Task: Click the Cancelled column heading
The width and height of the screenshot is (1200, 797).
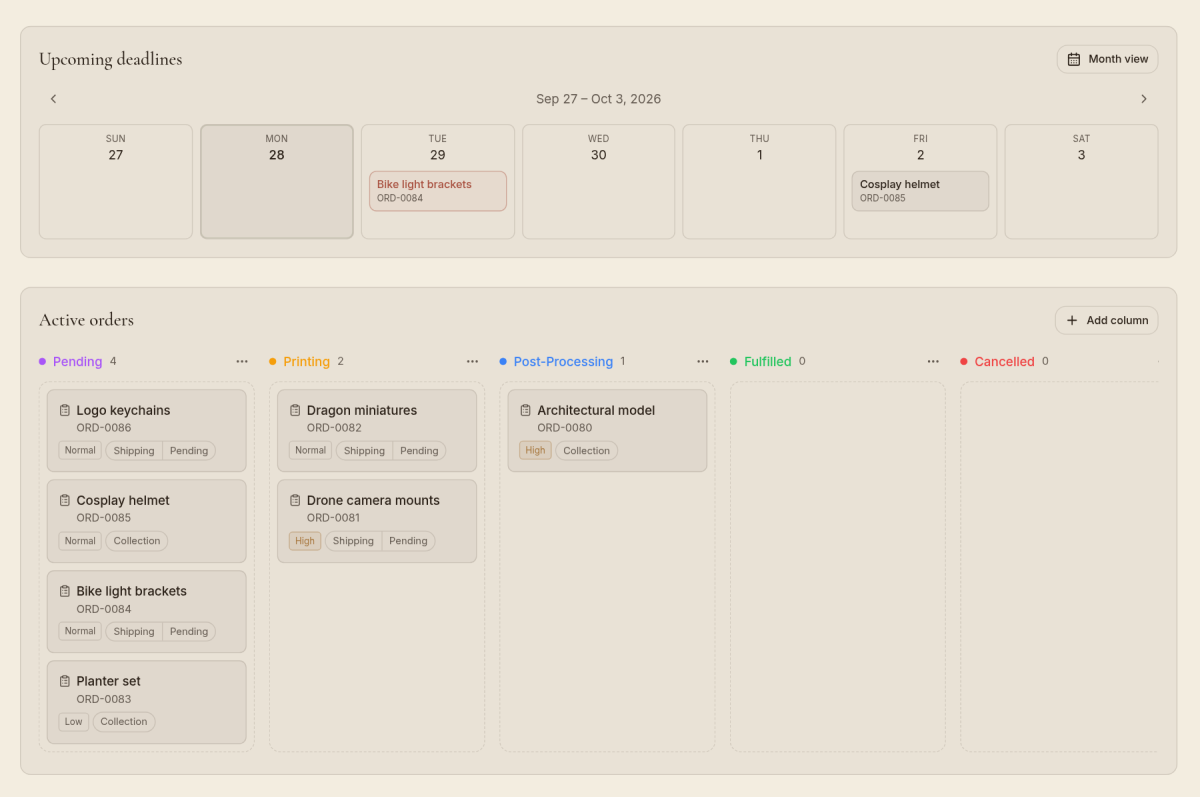Action: [1004, 362]
